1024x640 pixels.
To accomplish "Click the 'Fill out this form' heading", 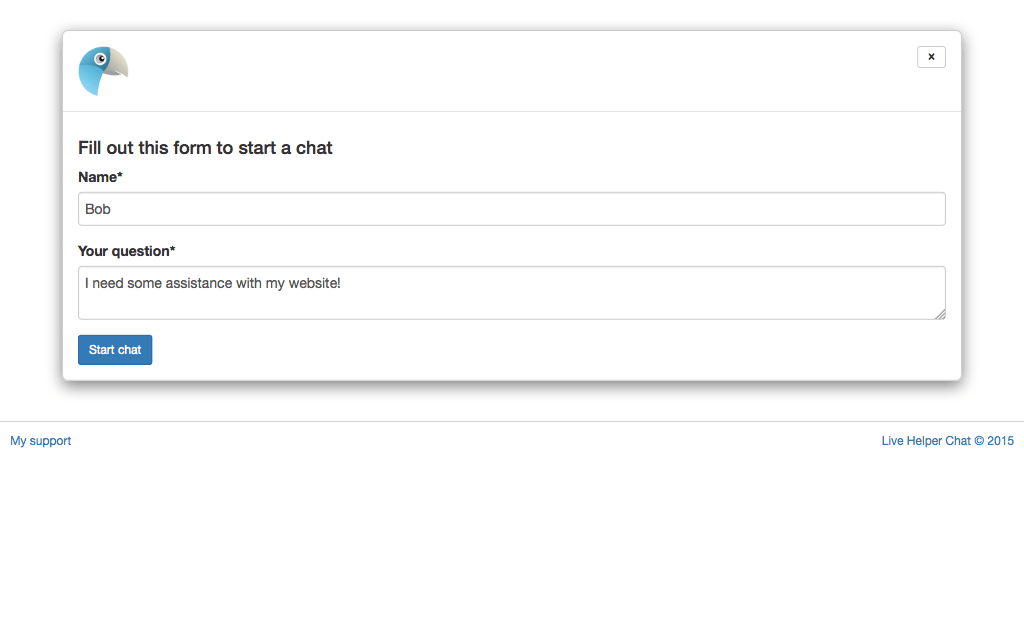I will click(205, 147).
